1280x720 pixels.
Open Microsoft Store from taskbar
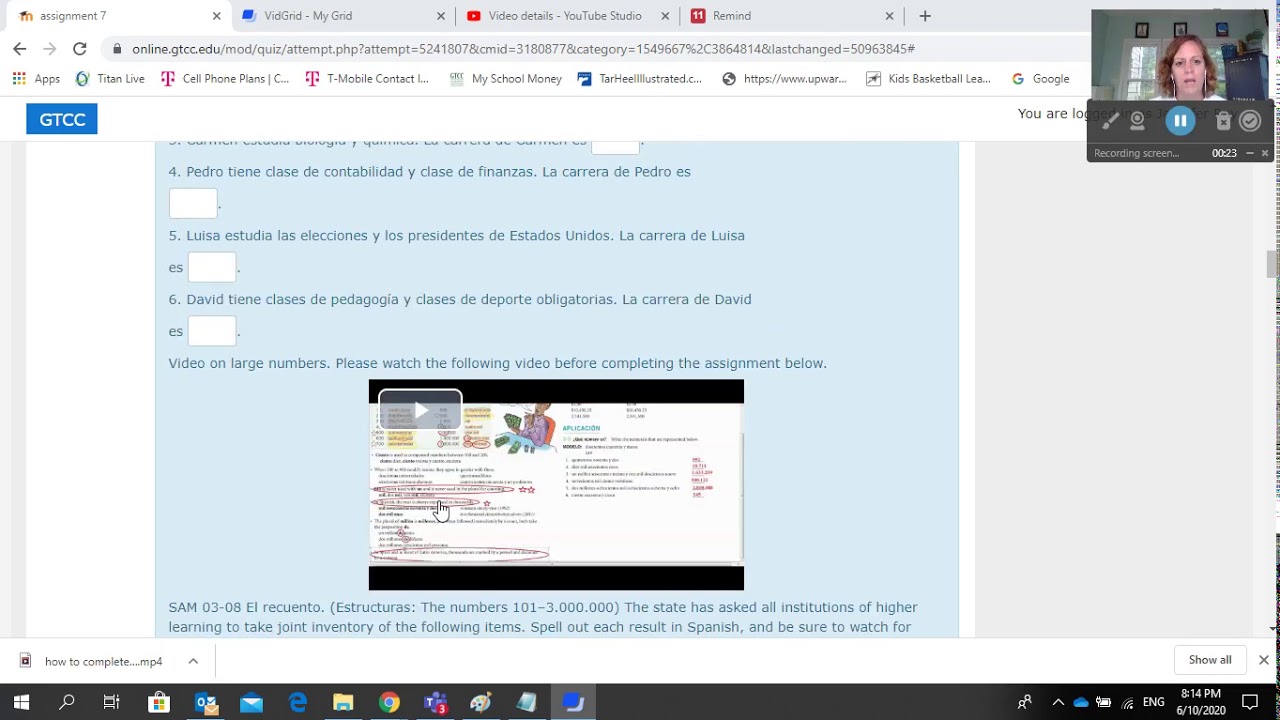click(158, 702)
